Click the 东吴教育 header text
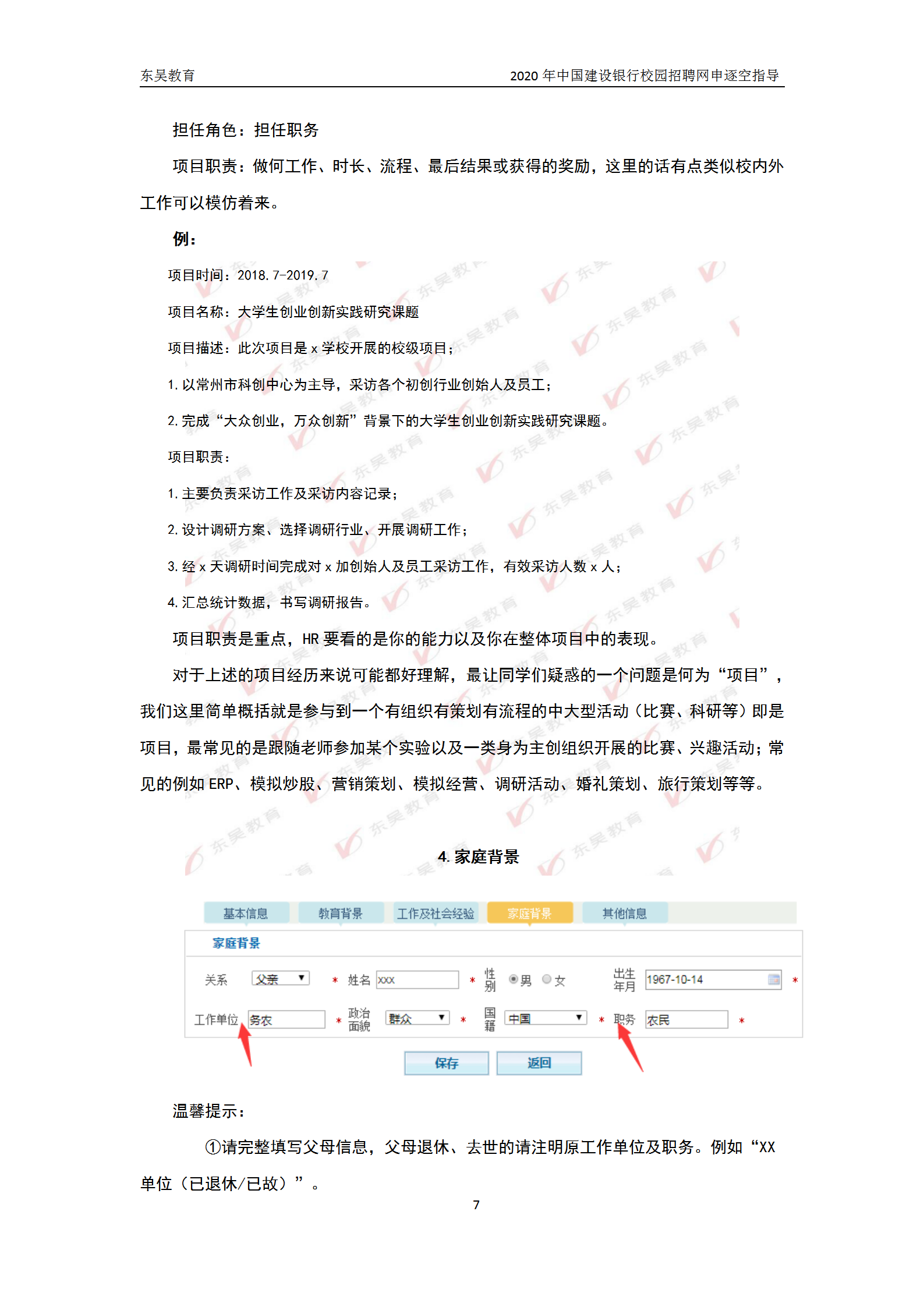 pos(168,76)
